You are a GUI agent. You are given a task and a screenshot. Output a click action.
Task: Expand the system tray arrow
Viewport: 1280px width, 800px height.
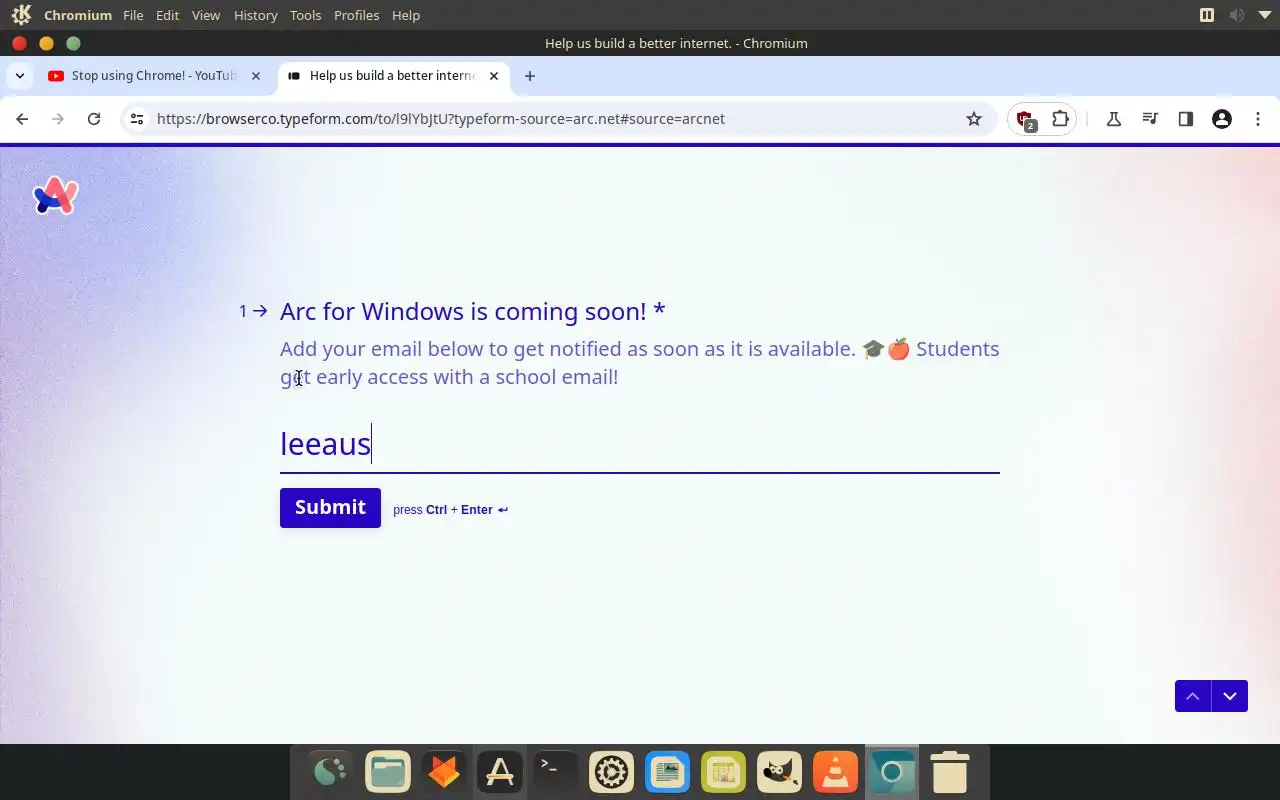pos(1264,15)
